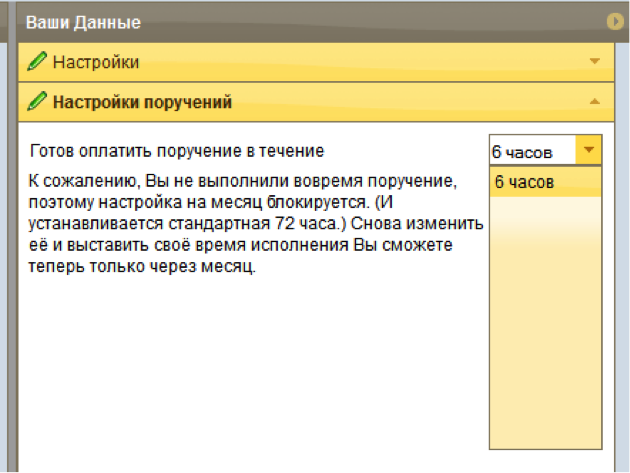Image resolution: width=630 pixels, height=473 pixels.
Task: Click the Ваши Данные panel title
Action: point(83,23)
